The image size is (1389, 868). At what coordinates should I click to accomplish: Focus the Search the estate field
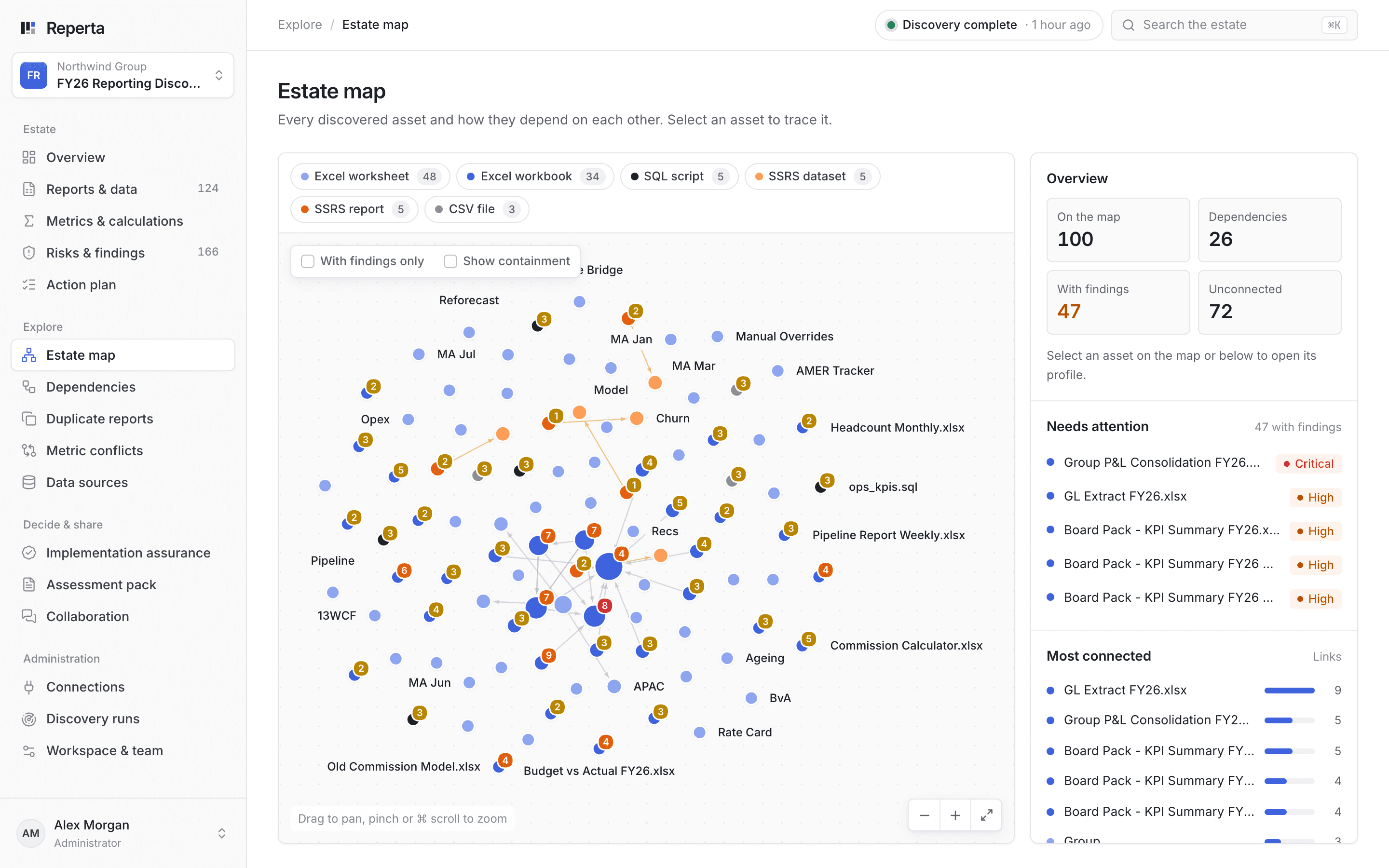click(x=1234, y=25)
